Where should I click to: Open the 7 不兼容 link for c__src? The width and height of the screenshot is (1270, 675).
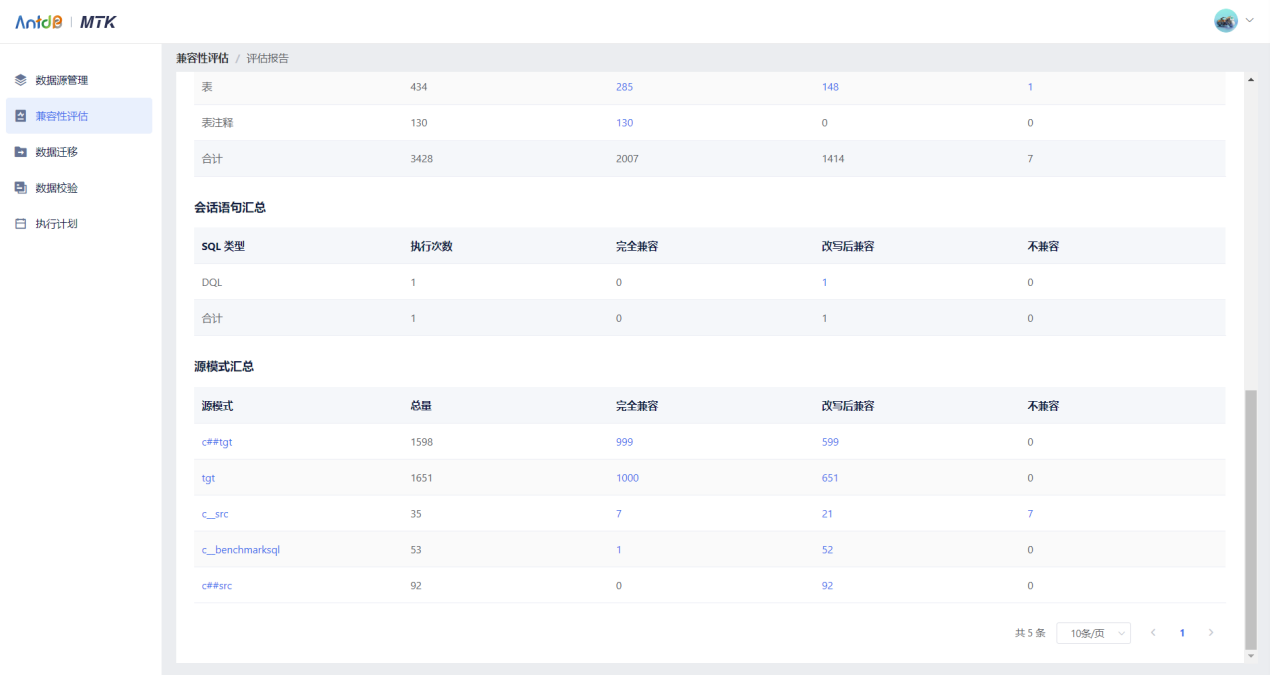1030,513
